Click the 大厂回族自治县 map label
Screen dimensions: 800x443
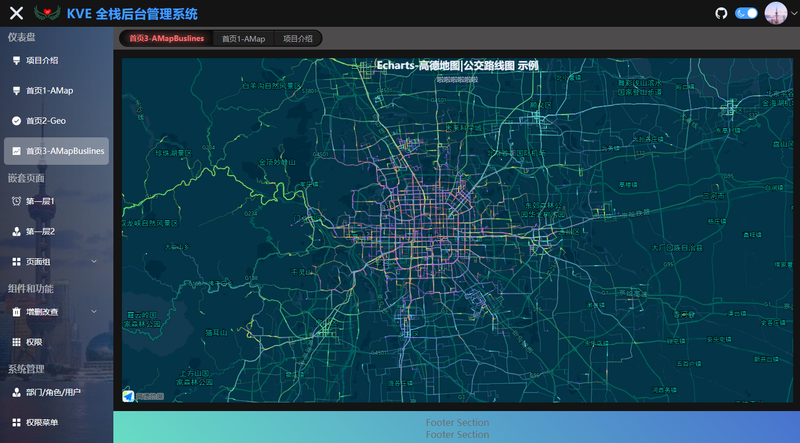tap(677, 248)
